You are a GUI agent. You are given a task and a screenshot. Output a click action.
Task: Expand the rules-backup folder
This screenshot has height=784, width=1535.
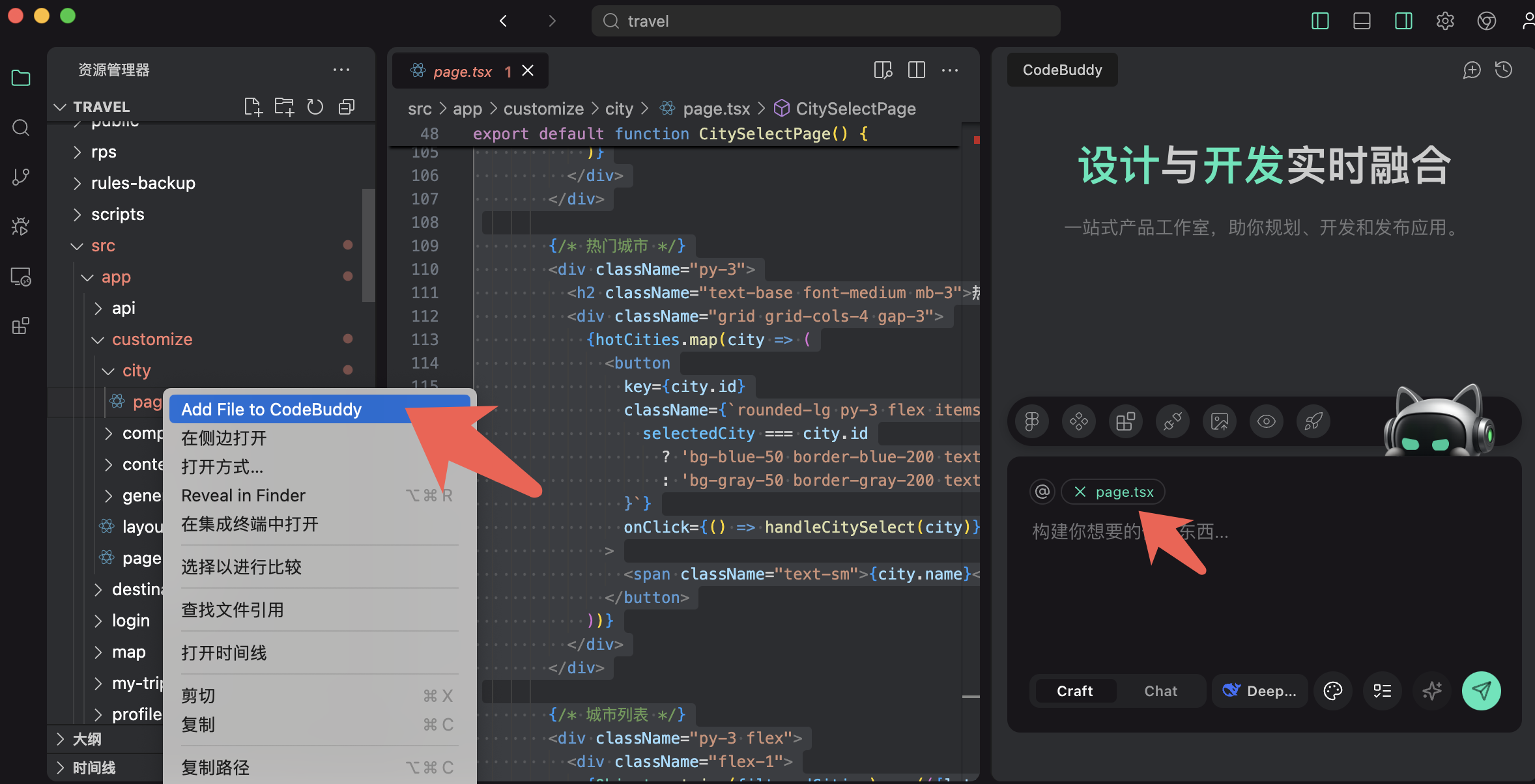143,183
